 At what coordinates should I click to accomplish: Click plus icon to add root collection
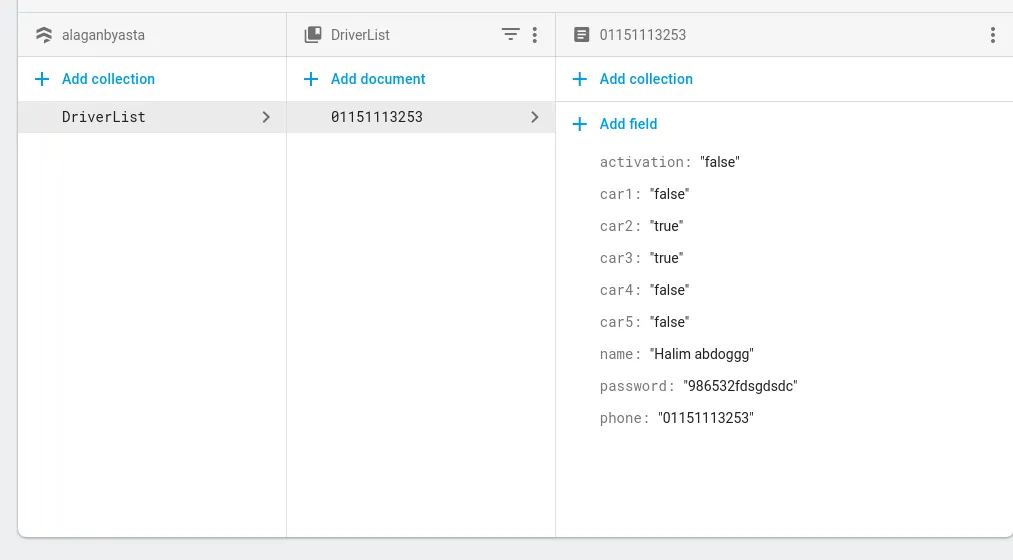click(x=42, y=79)
